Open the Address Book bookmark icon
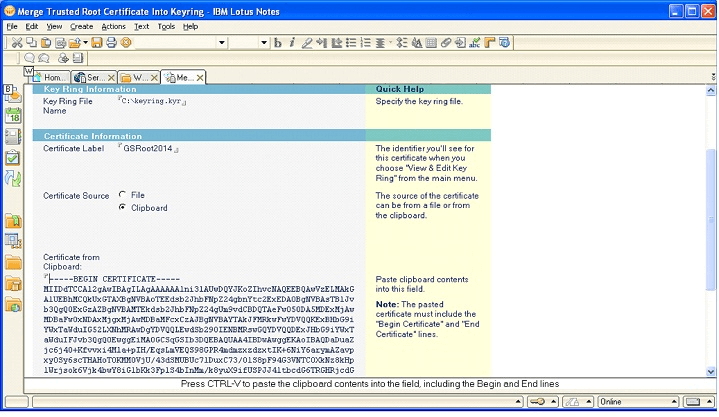 (x=13, y=137)
